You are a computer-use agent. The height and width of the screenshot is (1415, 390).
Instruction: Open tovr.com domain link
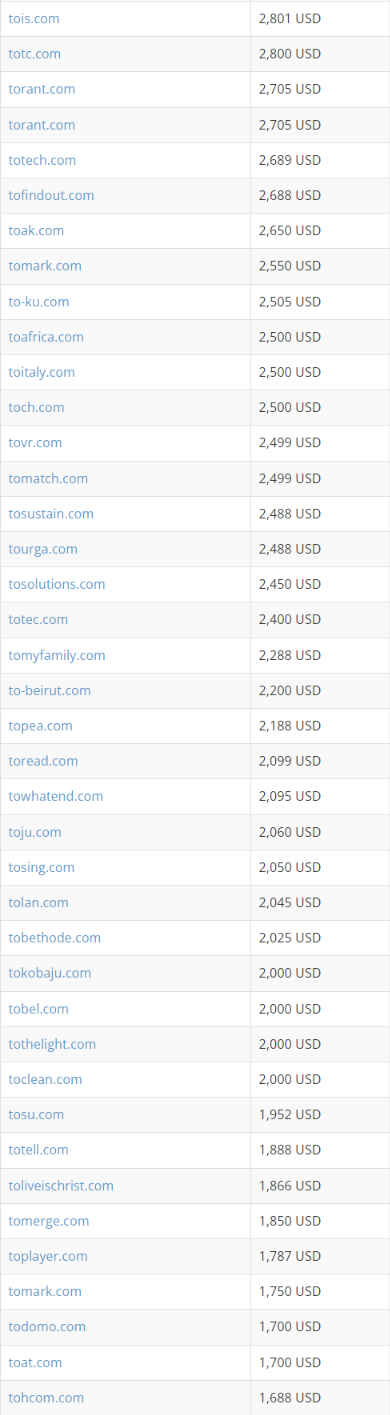35,442
